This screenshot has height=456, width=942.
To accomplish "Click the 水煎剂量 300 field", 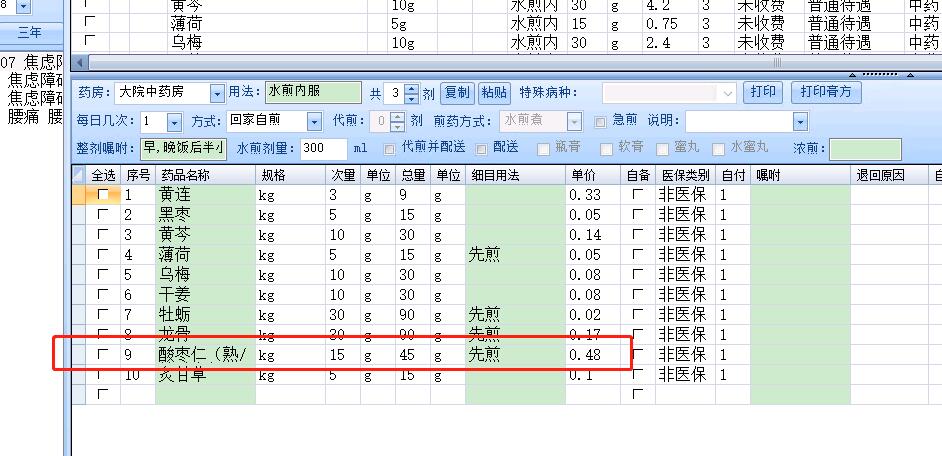I will (324, 148).
